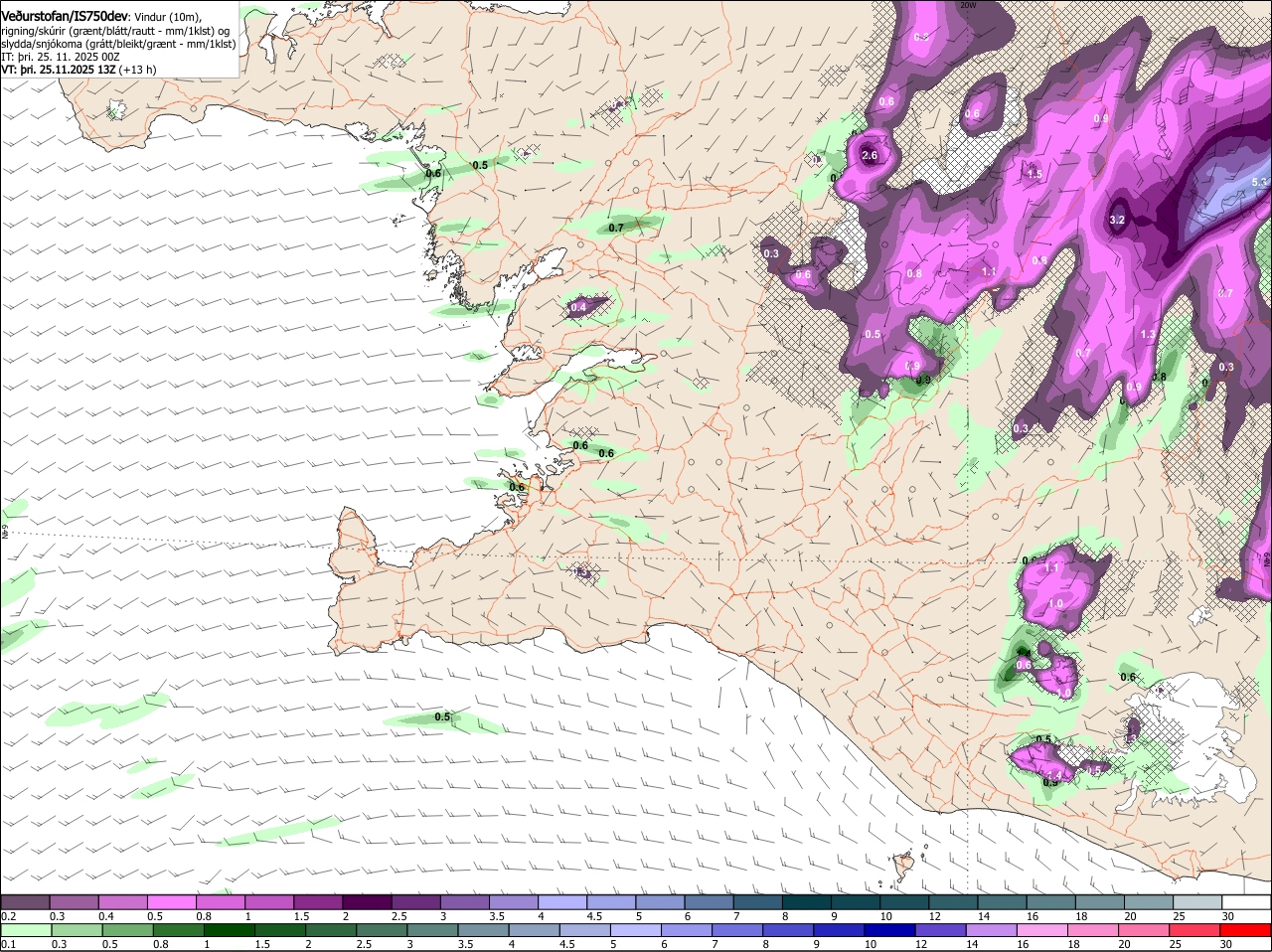Click the dark teal 9–10 upper legend swatch

856,902
